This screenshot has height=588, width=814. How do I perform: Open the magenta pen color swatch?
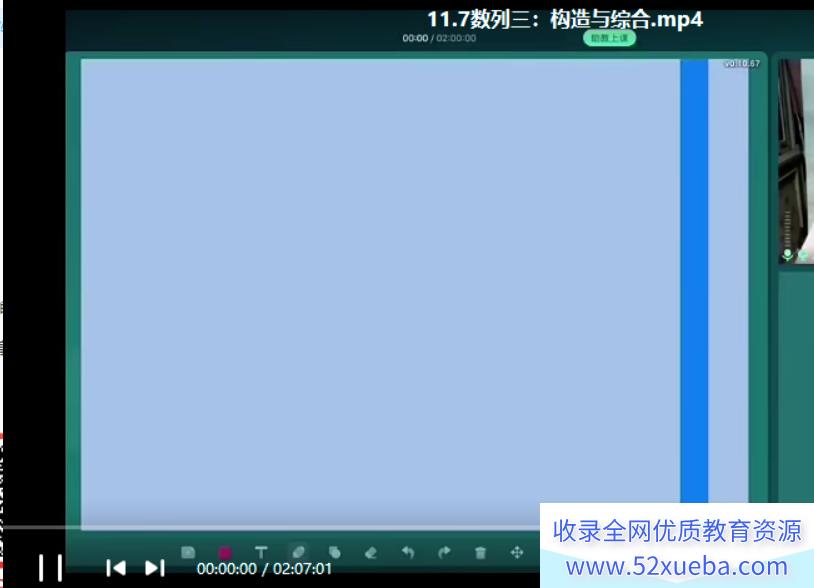tap(225, 553)
